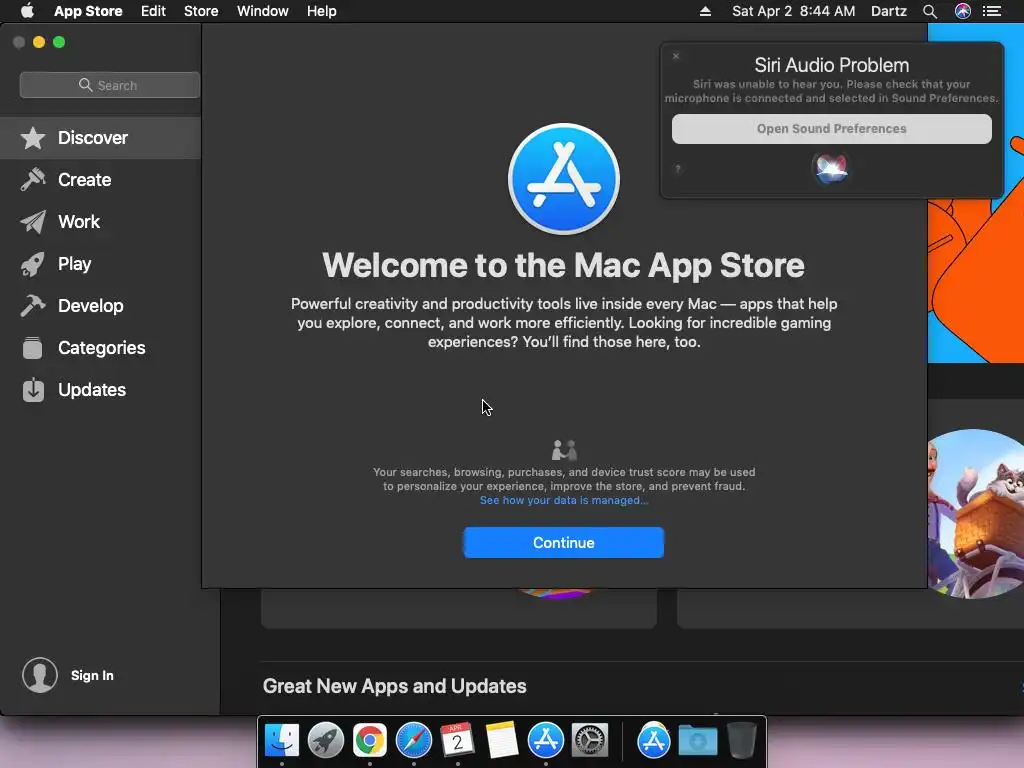1024x768 pixels.
Task: Click the yellow minimize window button
Action: tap(39, 42)
